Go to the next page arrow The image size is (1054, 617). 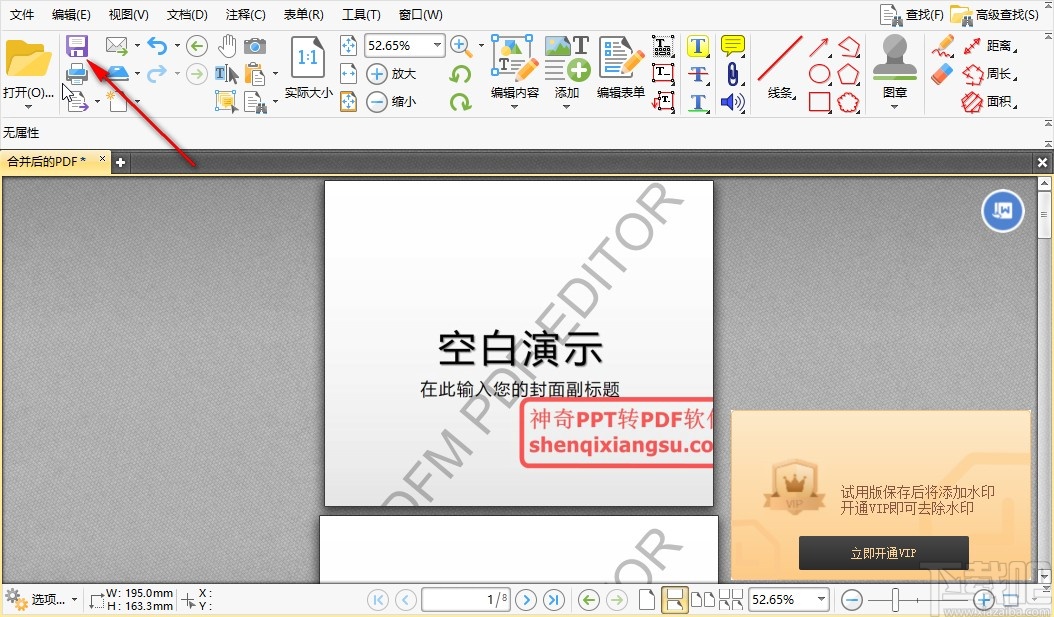coord(526,599)
